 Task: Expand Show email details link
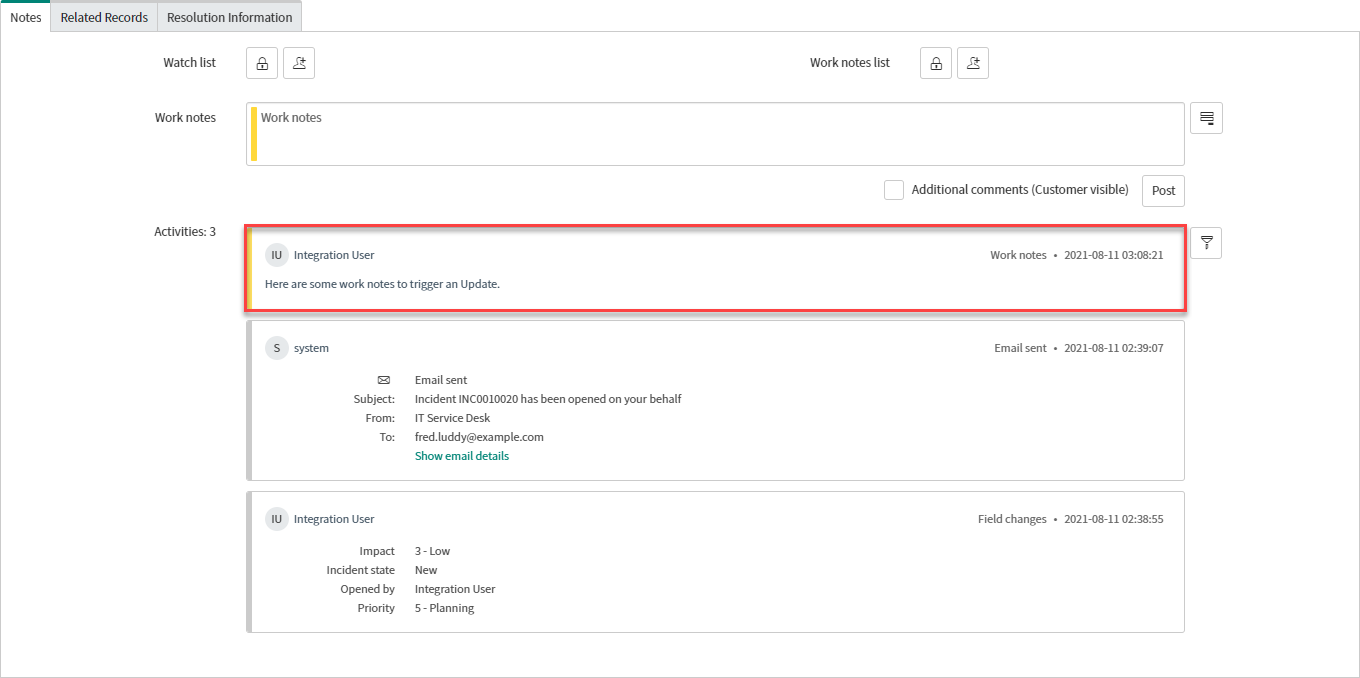(461, 456)
